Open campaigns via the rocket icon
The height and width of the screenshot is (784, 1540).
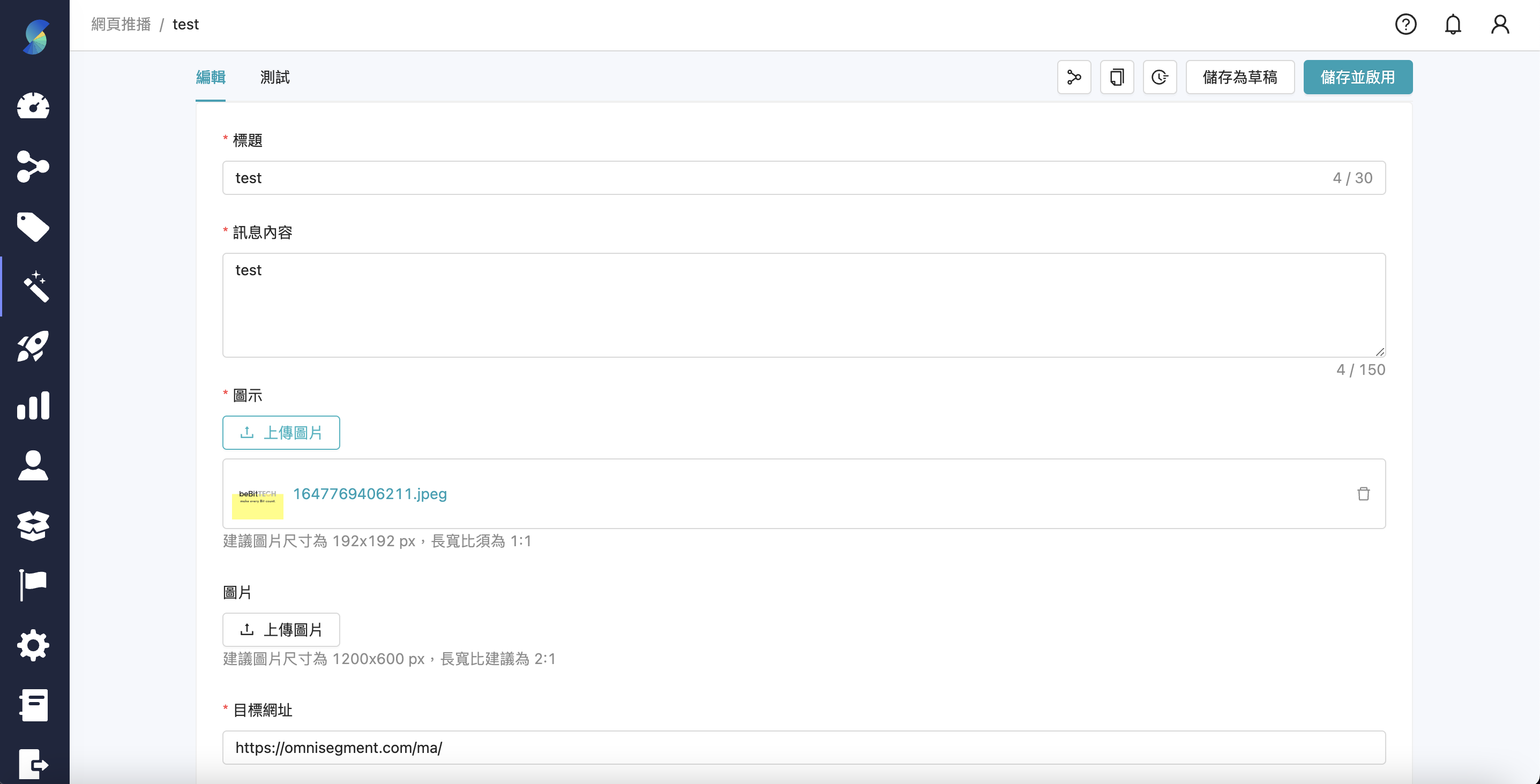[34, 345]
